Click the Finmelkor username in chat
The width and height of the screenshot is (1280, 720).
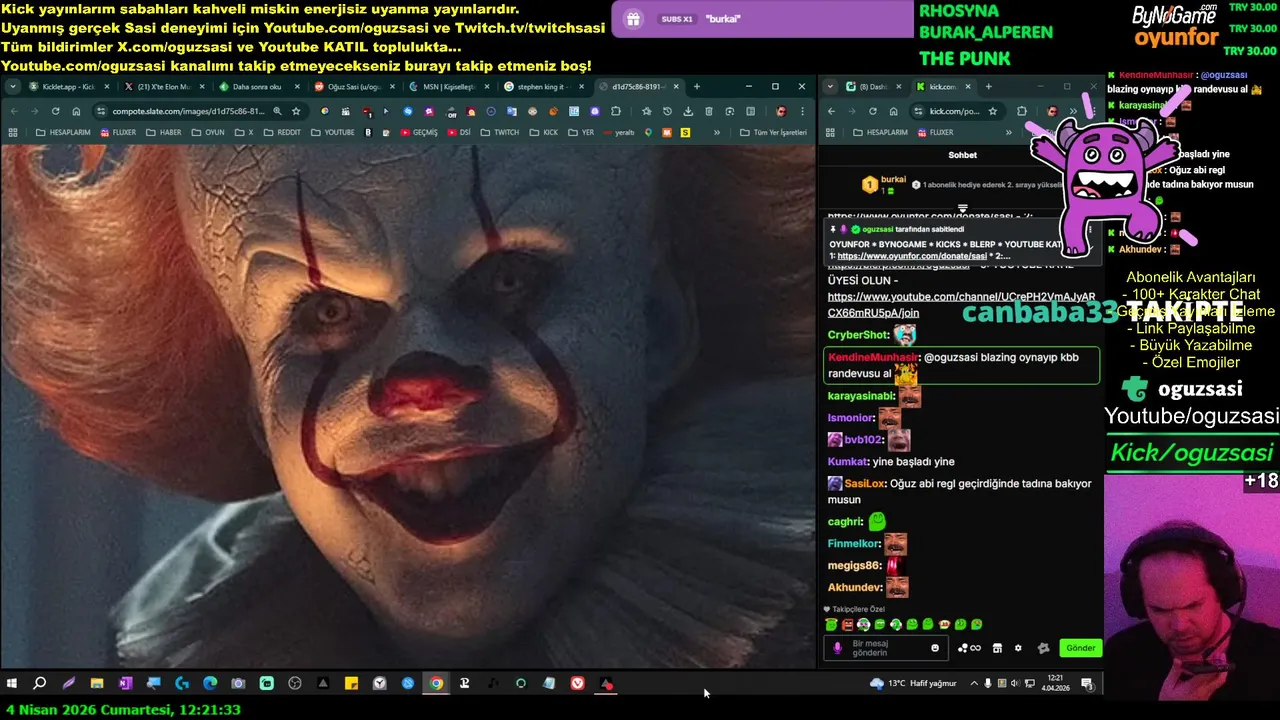point(854,543)
